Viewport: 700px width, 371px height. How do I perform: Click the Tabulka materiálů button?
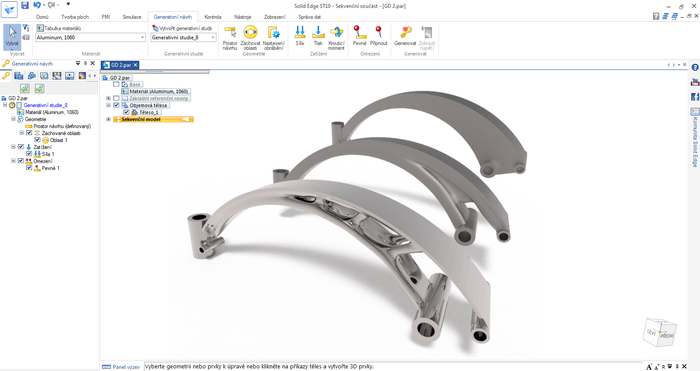[x=58, y=28]
